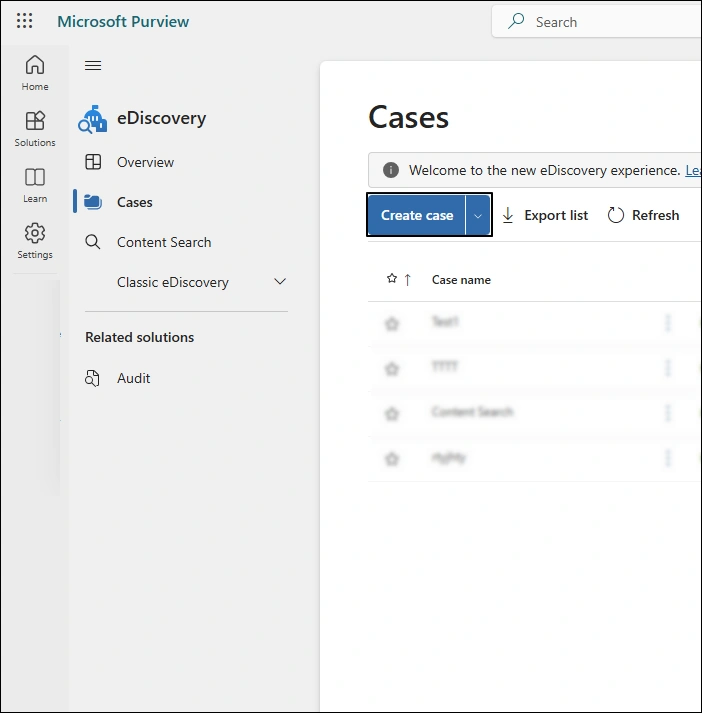Image resolution: width=702 pixels, height=713 pixels.
Task: Click the Export list download arrow icon
Action: tap(508, 215)
